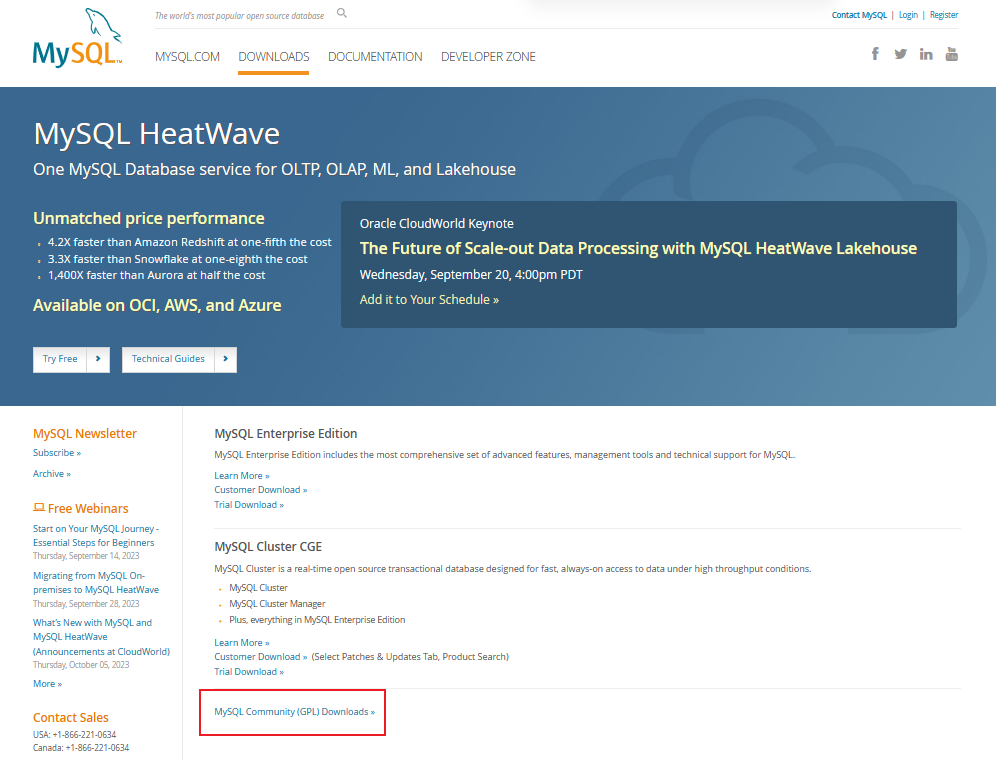Go to the DEVELOPER ZONE tab
The width and height of the screenshot is (996, 760).
(488, 57)
